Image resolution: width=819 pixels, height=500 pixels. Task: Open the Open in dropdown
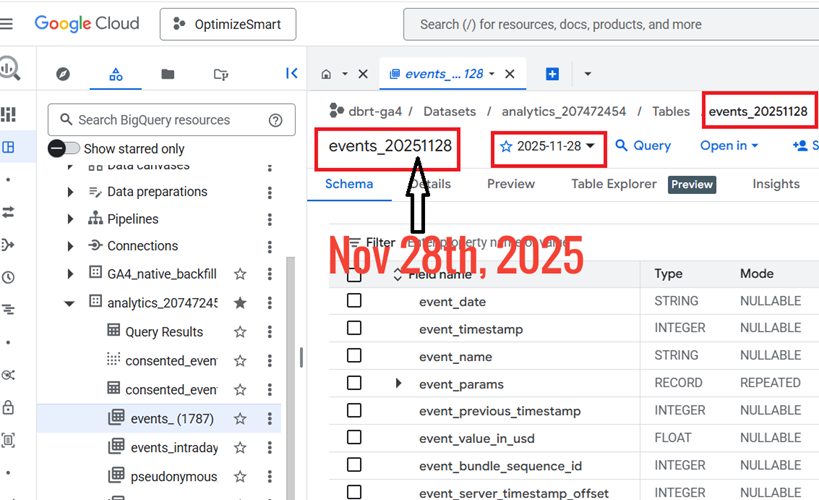point(729,146)
